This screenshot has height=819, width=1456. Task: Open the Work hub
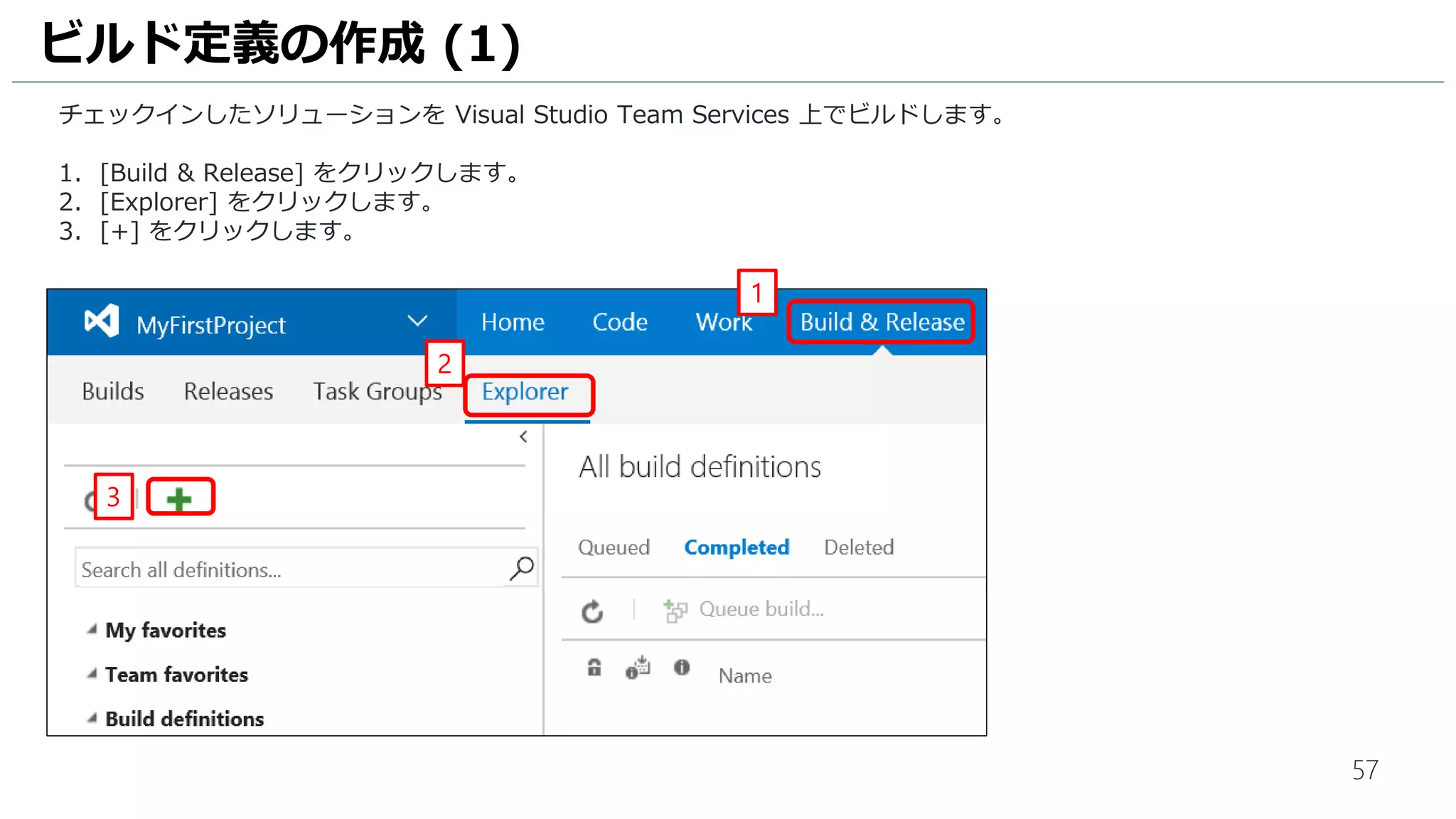[723, 322]
